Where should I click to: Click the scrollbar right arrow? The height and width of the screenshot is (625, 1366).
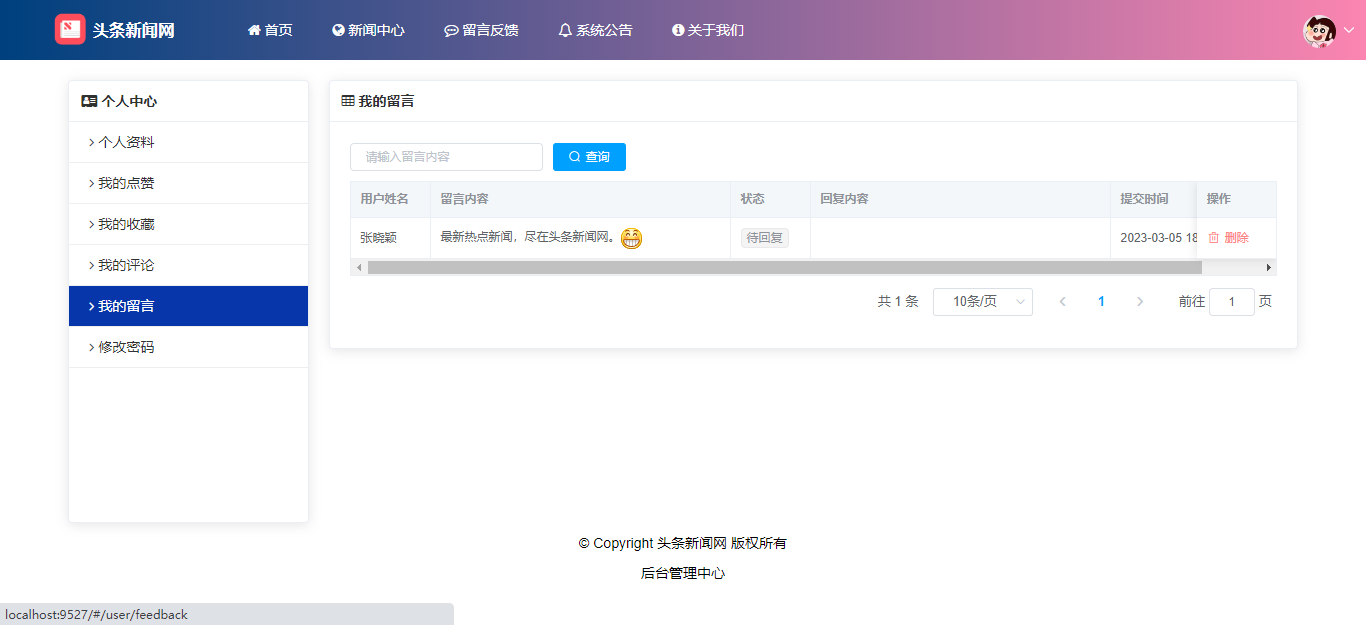tap(1269, 268)
